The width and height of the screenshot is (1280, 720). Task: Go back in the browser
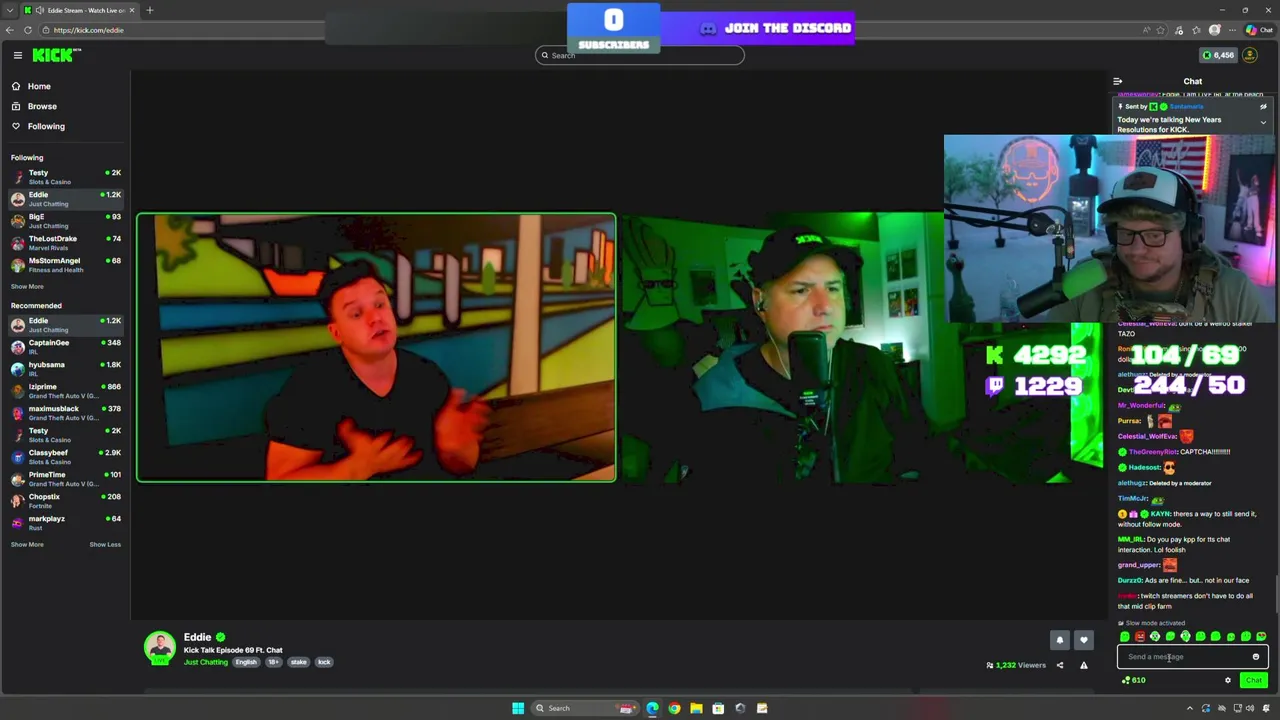tap(9, 30)
